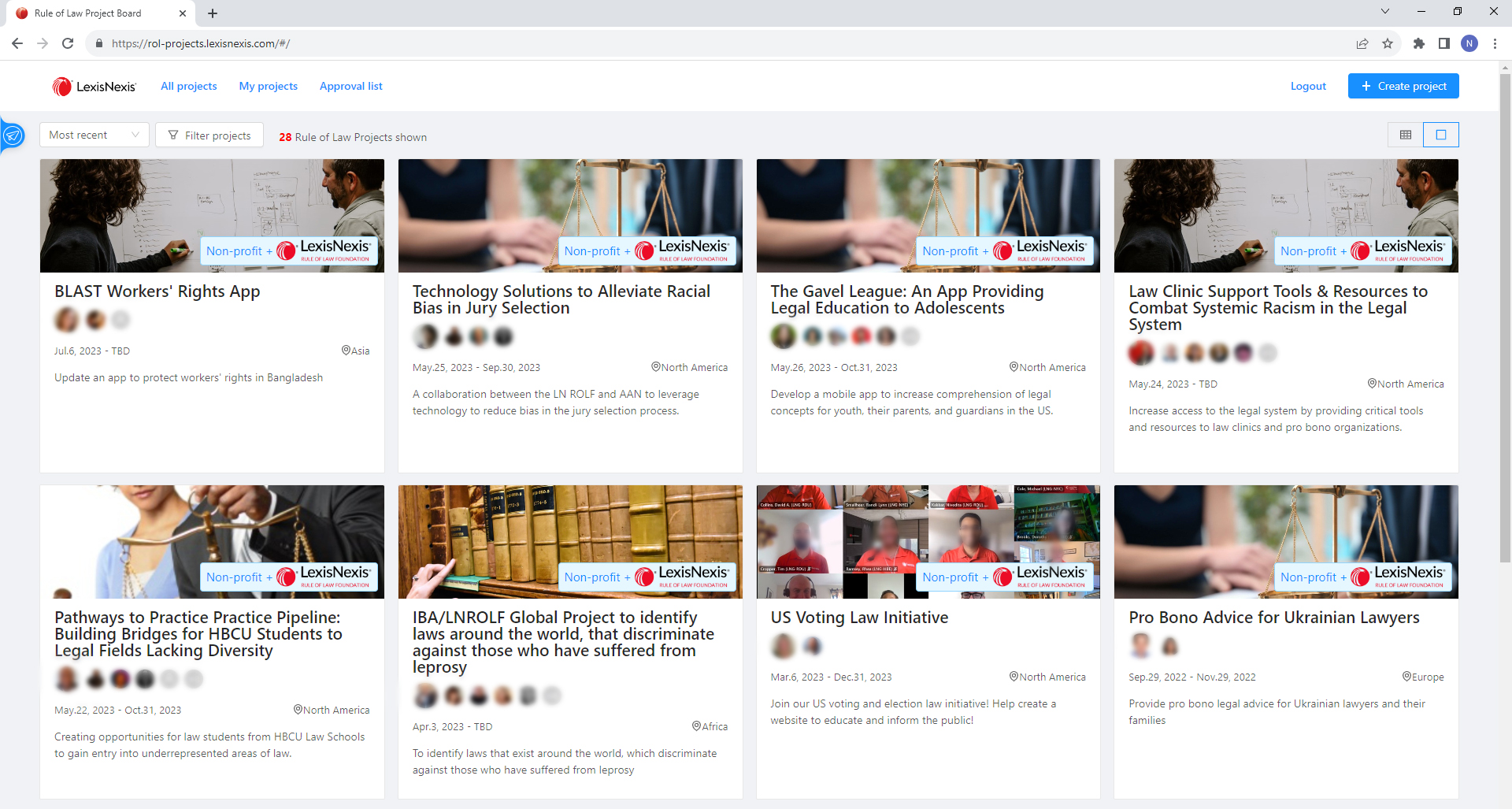The image size is (1512, 809).
Task: Open Chrome profile avatar N
Action: [x=1469, y=43]
